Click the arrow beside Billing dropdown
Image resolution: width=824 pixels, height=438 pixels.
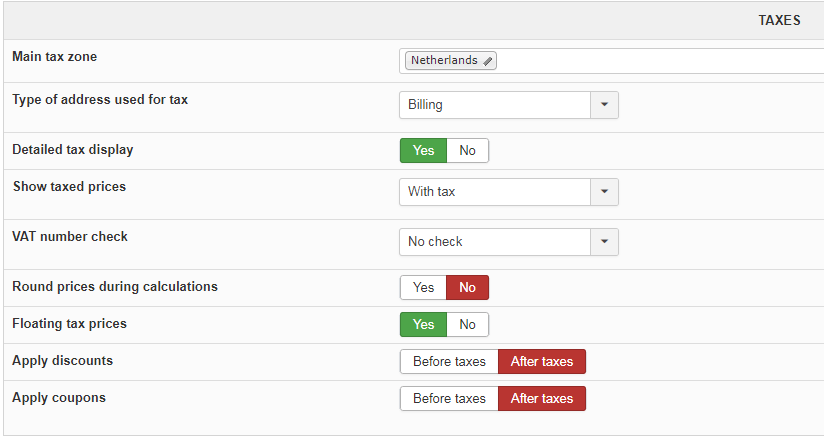[604, 105]
